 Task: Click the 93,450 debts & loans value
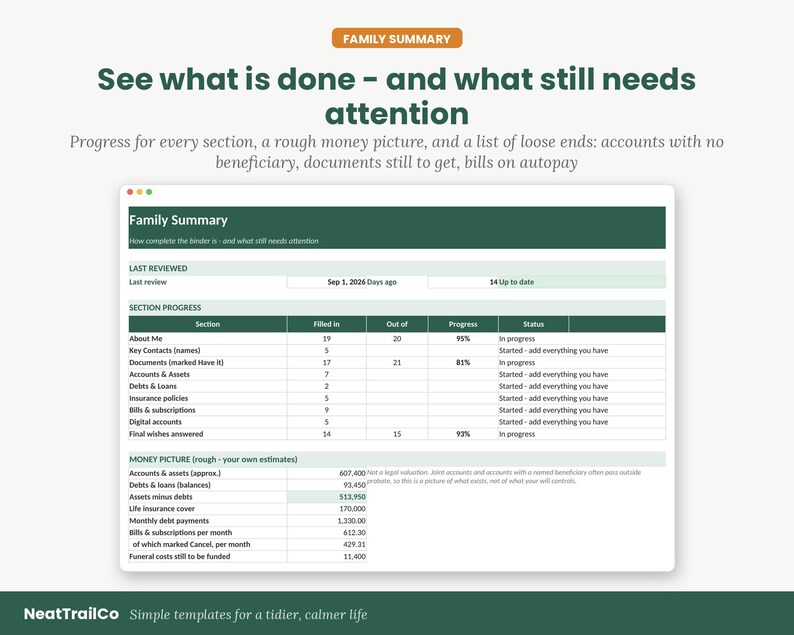click(327, 485)
